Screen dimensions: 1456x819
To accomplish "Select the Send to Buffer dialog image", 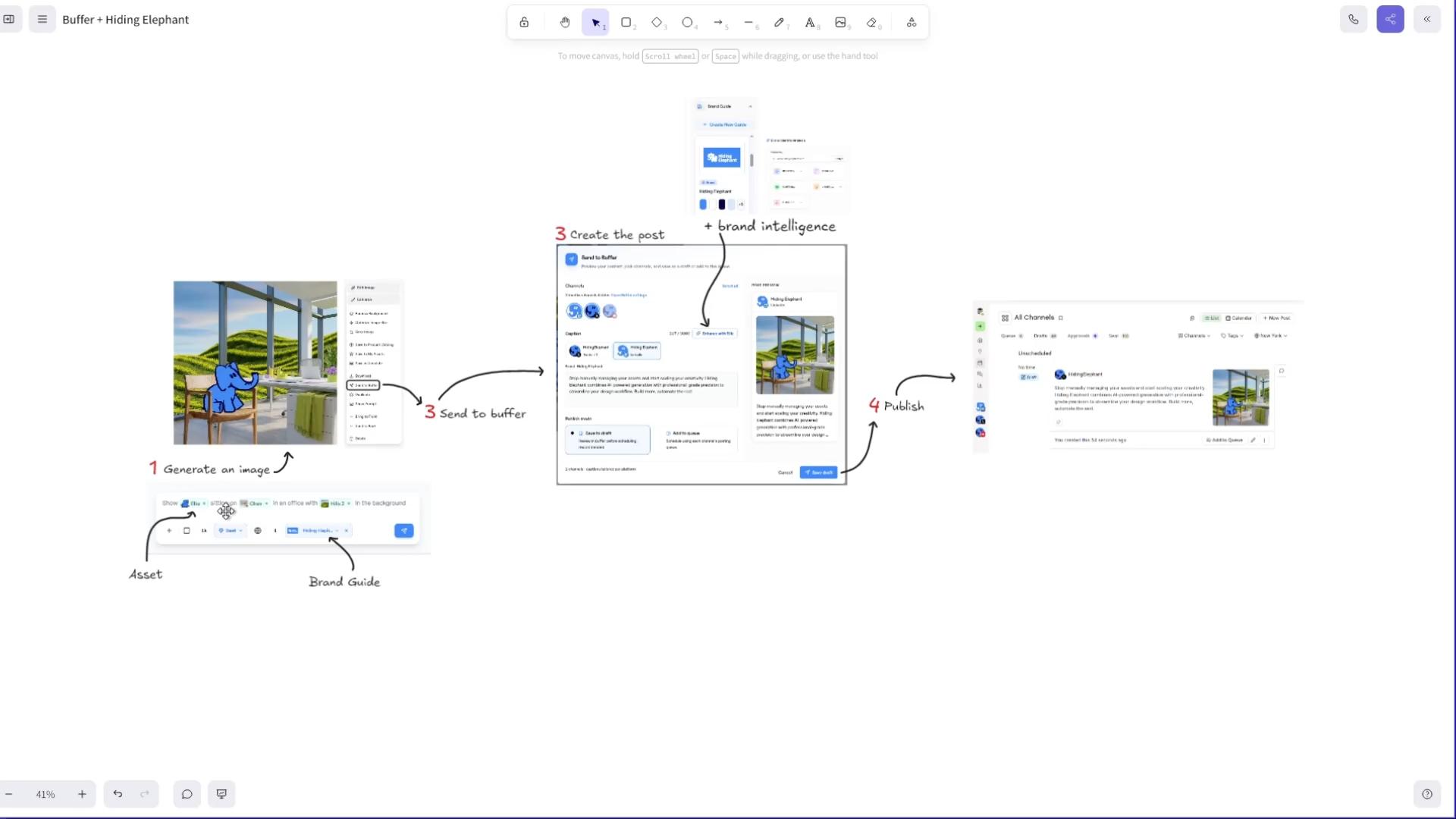I will click(x=701, y=365).
